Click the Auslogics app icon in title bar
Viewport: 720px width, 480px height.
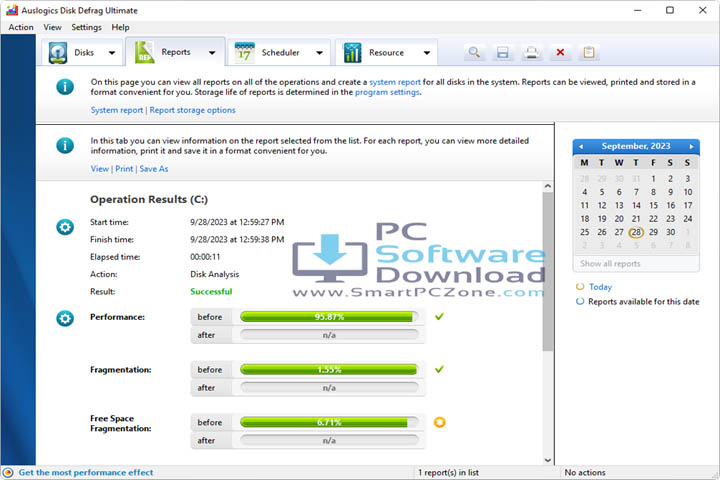[11, 10]
